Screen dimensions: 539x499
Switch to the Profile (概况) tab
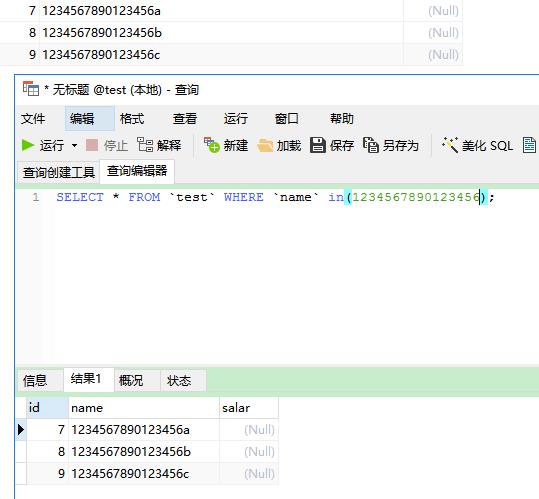click(137, 380)
